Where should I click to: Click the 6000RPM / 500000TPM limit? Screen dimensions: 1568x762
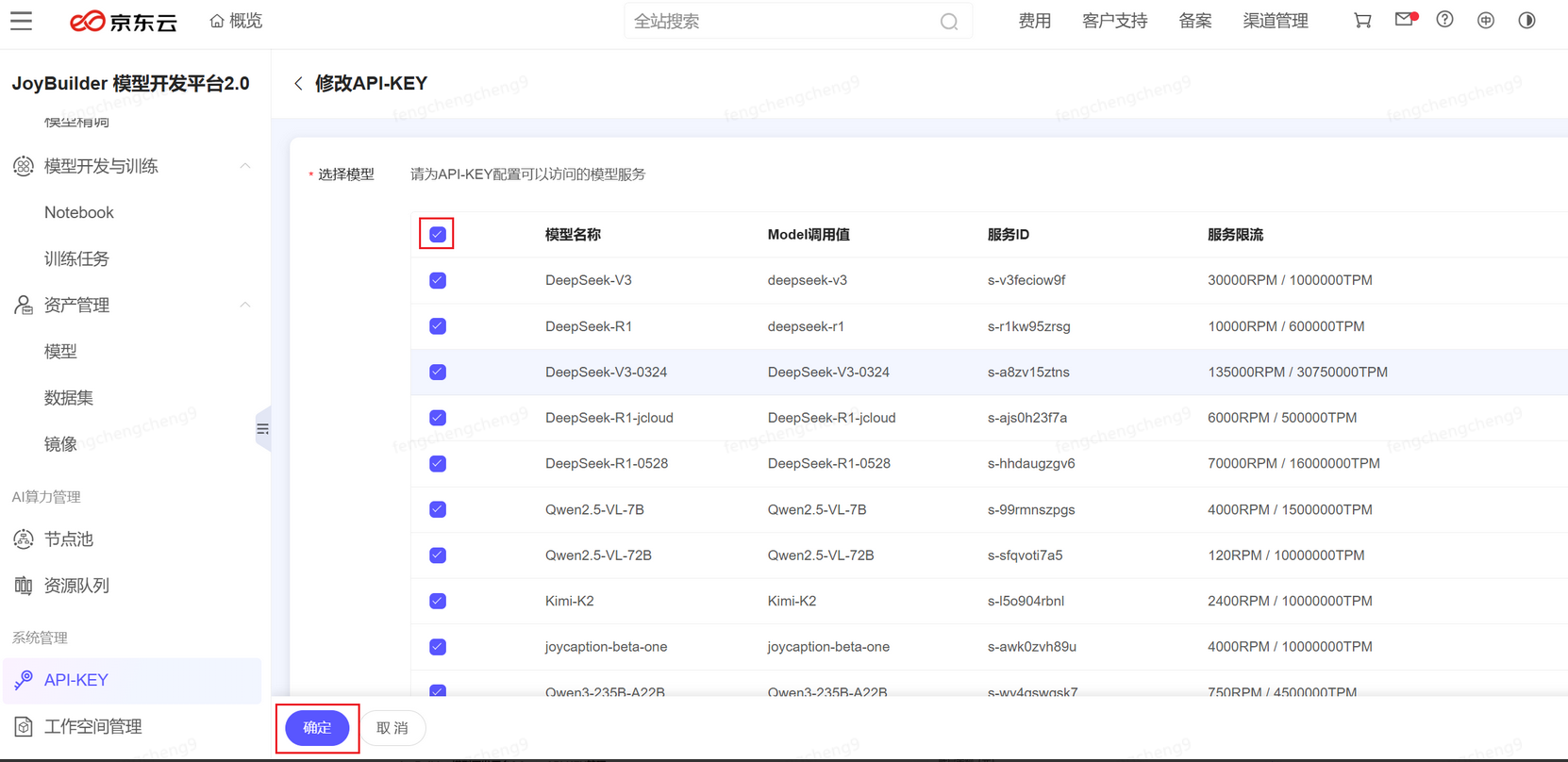tap(1282, 418)
